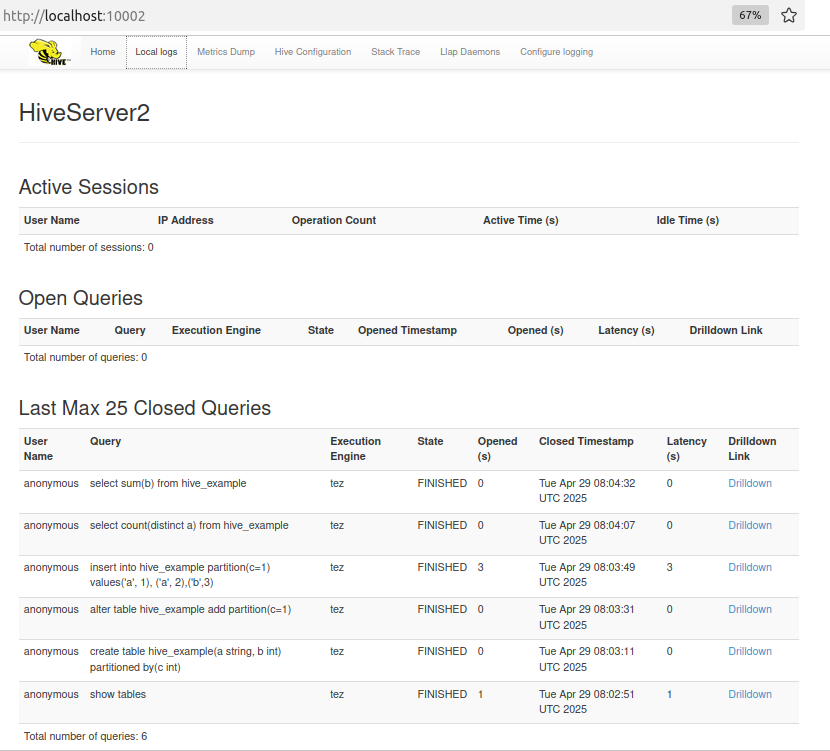Click 'Total number of queries: 6' text
This screenshot has height=751, width=830.
(x=85, y=736)
